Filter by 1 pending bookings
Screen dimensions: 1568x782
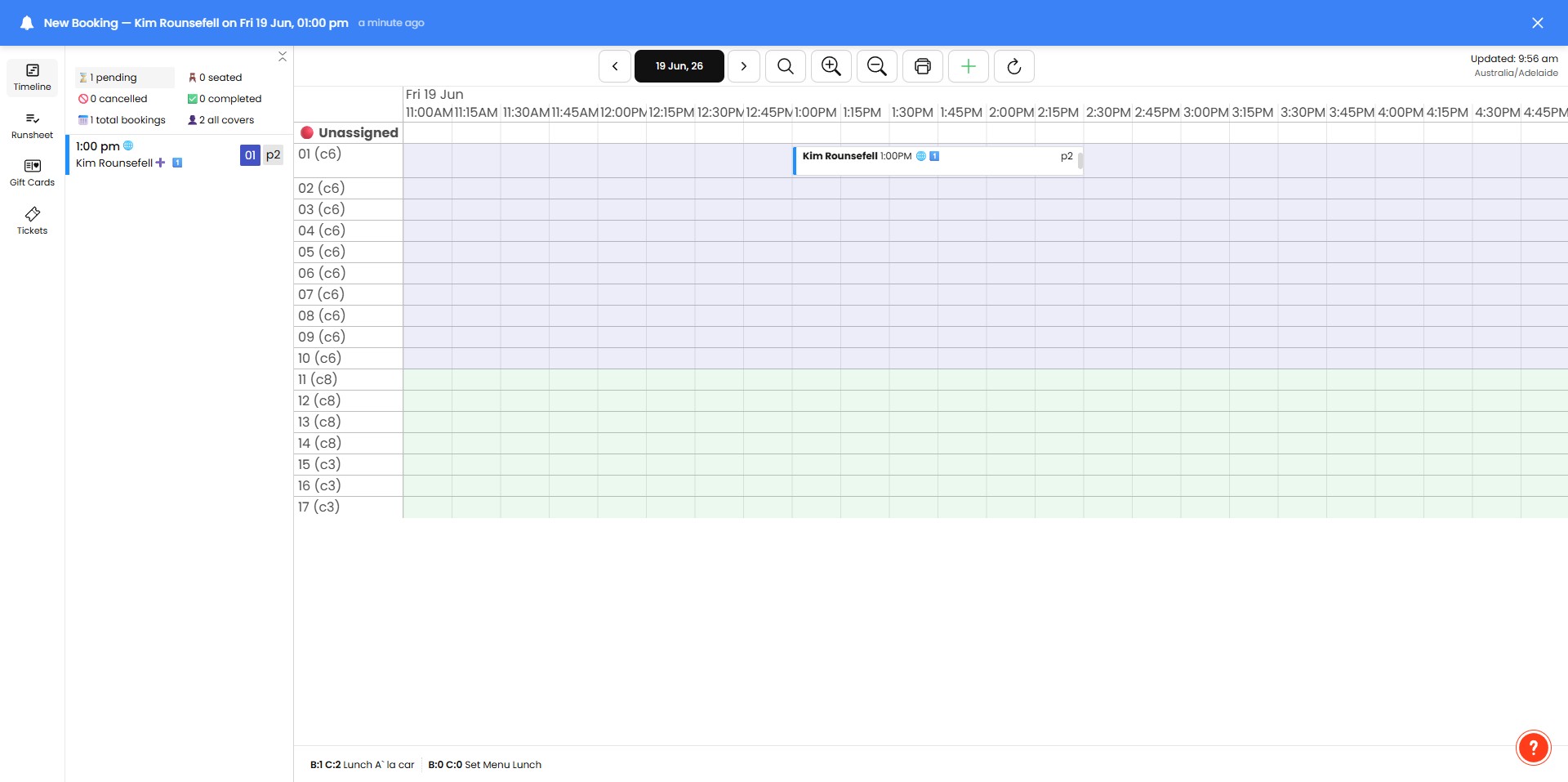point(125,78)
